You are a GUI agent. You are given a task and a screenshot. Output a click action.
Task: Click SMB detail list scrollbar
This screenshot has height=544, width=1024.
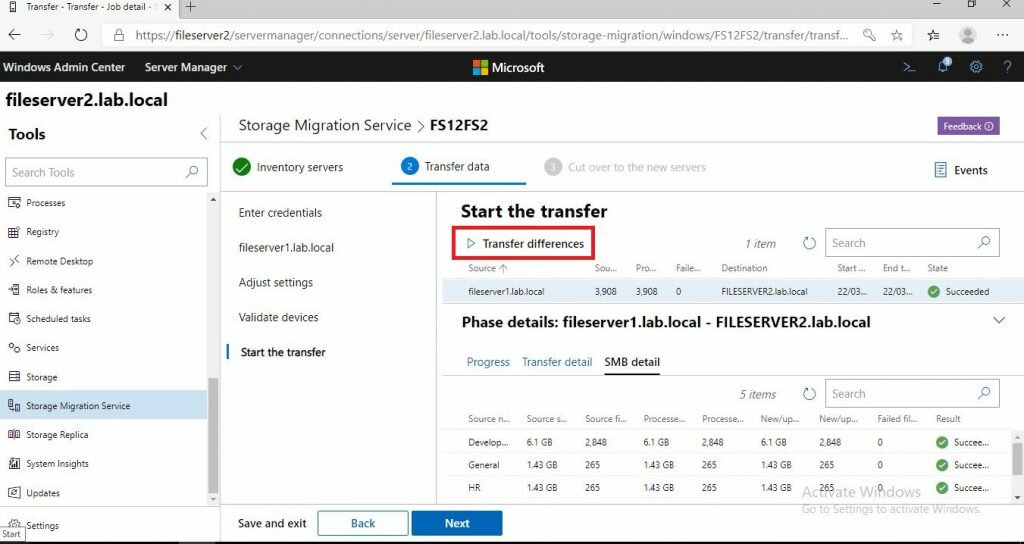(x=1017, y=458)
